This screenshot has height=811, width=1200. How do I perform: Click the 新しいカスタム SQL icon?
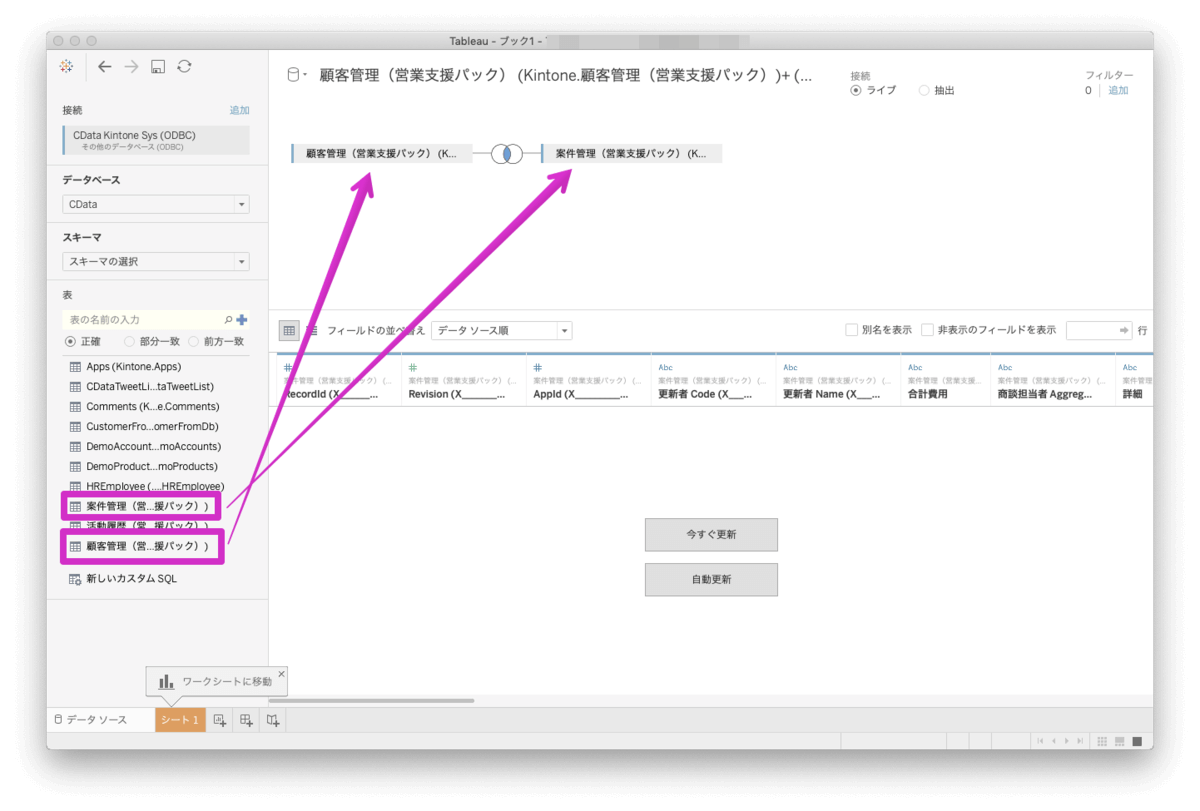(75, 579)
